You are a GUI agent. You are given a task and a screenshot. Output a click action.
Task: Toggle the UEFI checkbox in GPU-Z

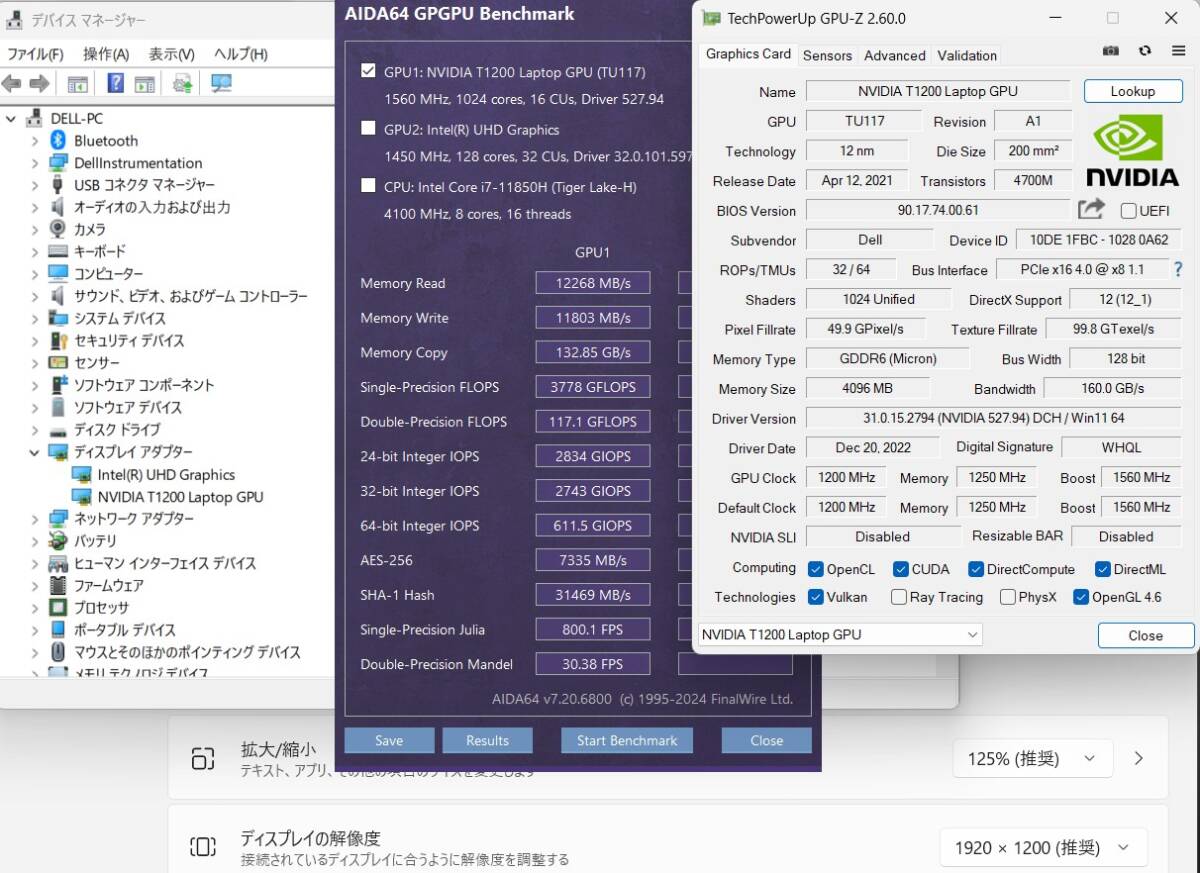point(1129,211)
